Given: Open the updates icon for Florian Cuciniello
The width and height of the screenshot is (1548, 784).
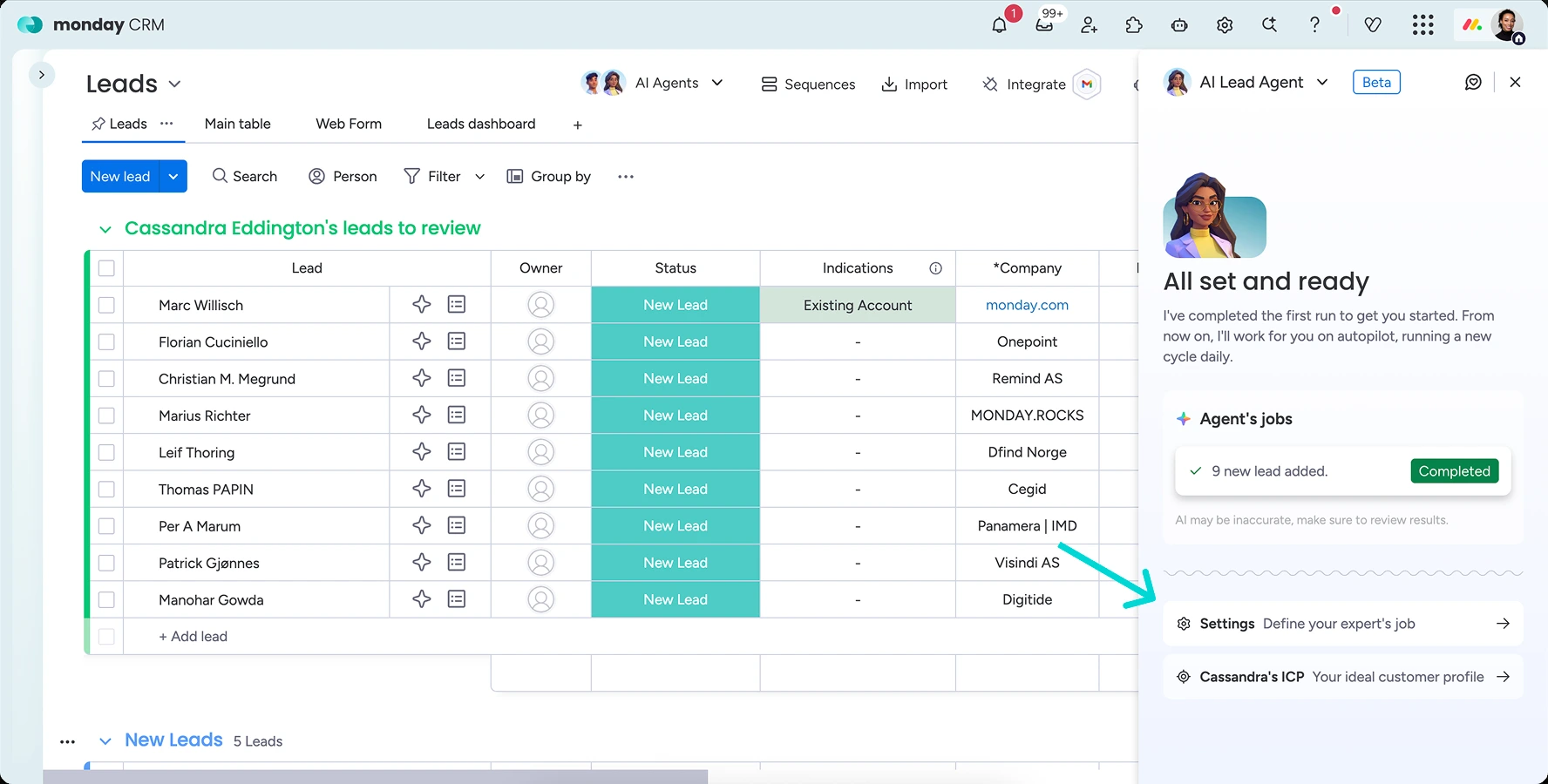Looking at the screenshot, I should [456, 341].
